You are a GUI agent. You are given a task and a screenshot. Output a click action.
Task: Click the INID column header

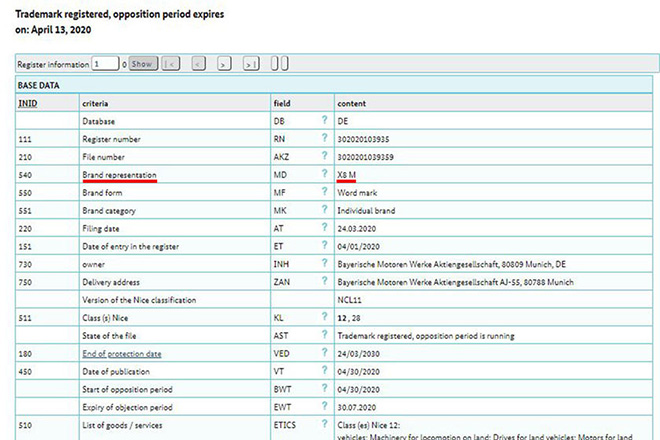pyautogui.click(x=28, y=103)
